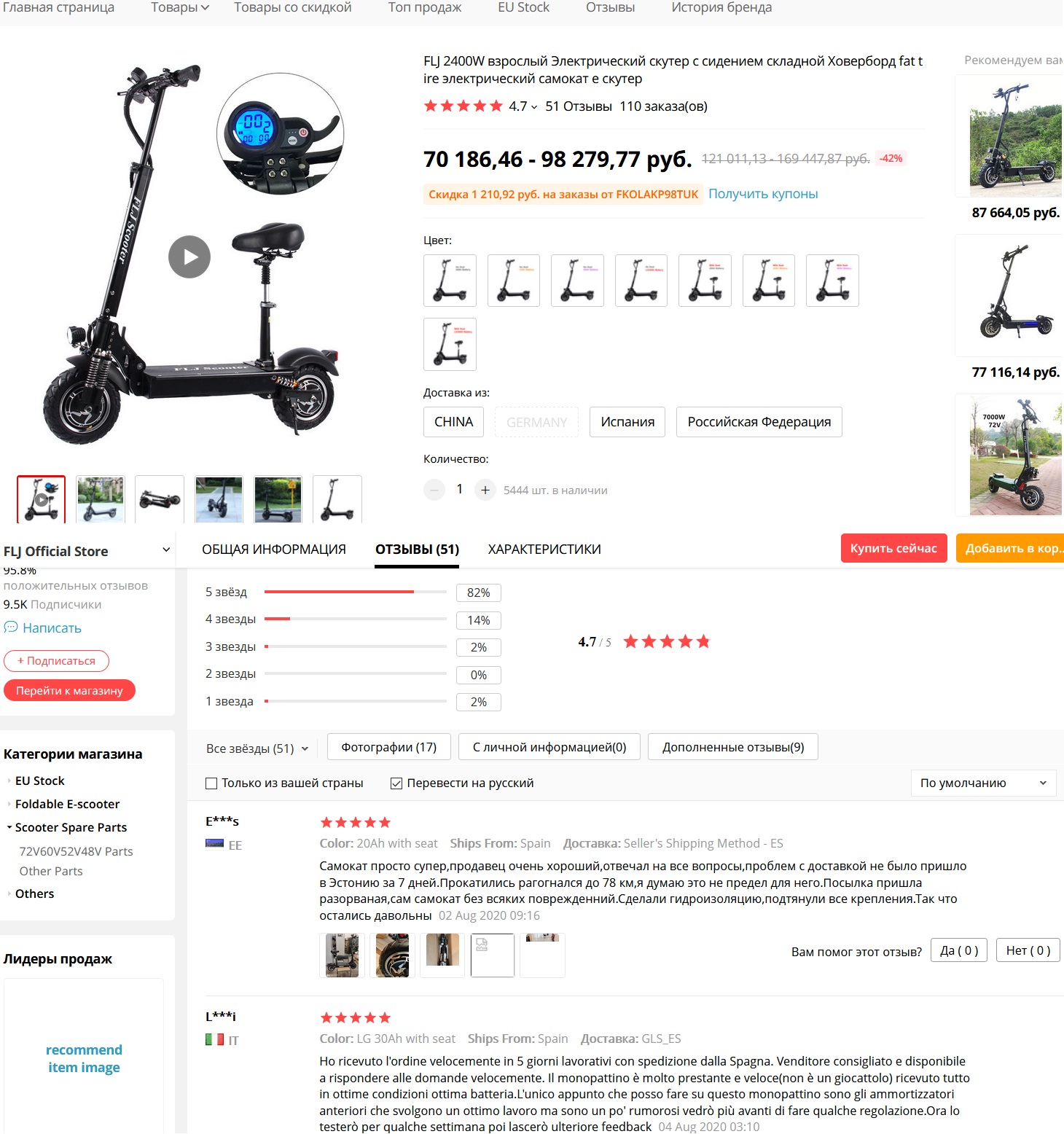Select the first color variant scooter
This screenshot has height=1134, width=1064.
pyautogui.click(x=450, y=281)
